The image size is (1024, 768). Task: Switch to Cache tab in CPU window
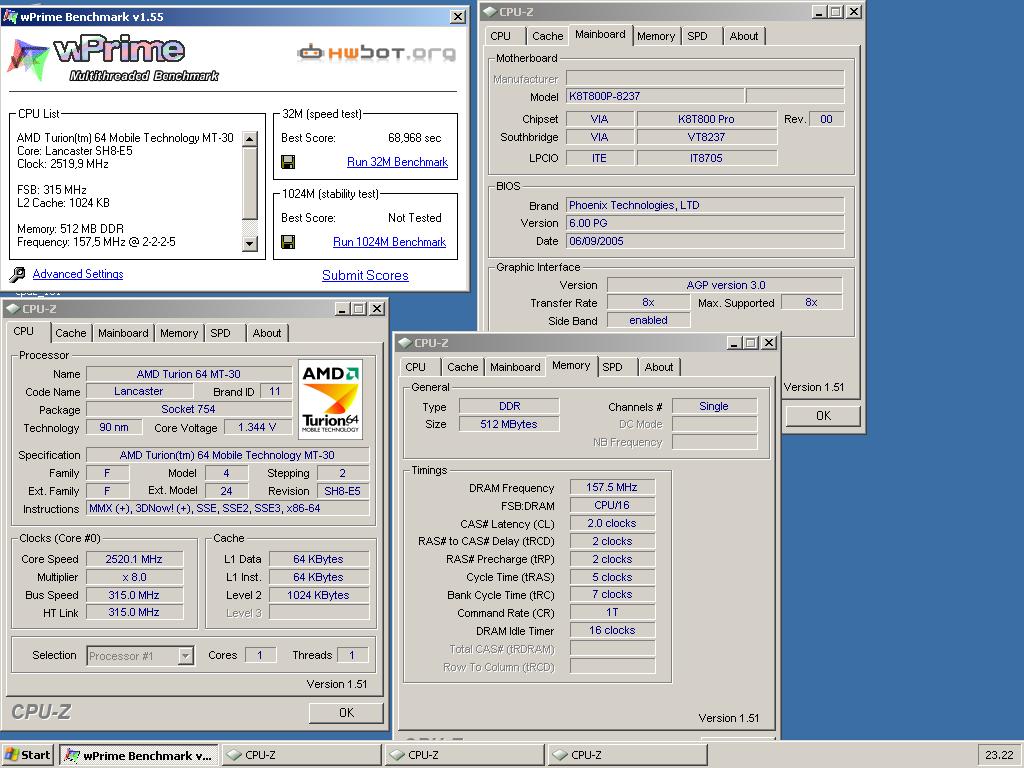[x=71, y=333]
